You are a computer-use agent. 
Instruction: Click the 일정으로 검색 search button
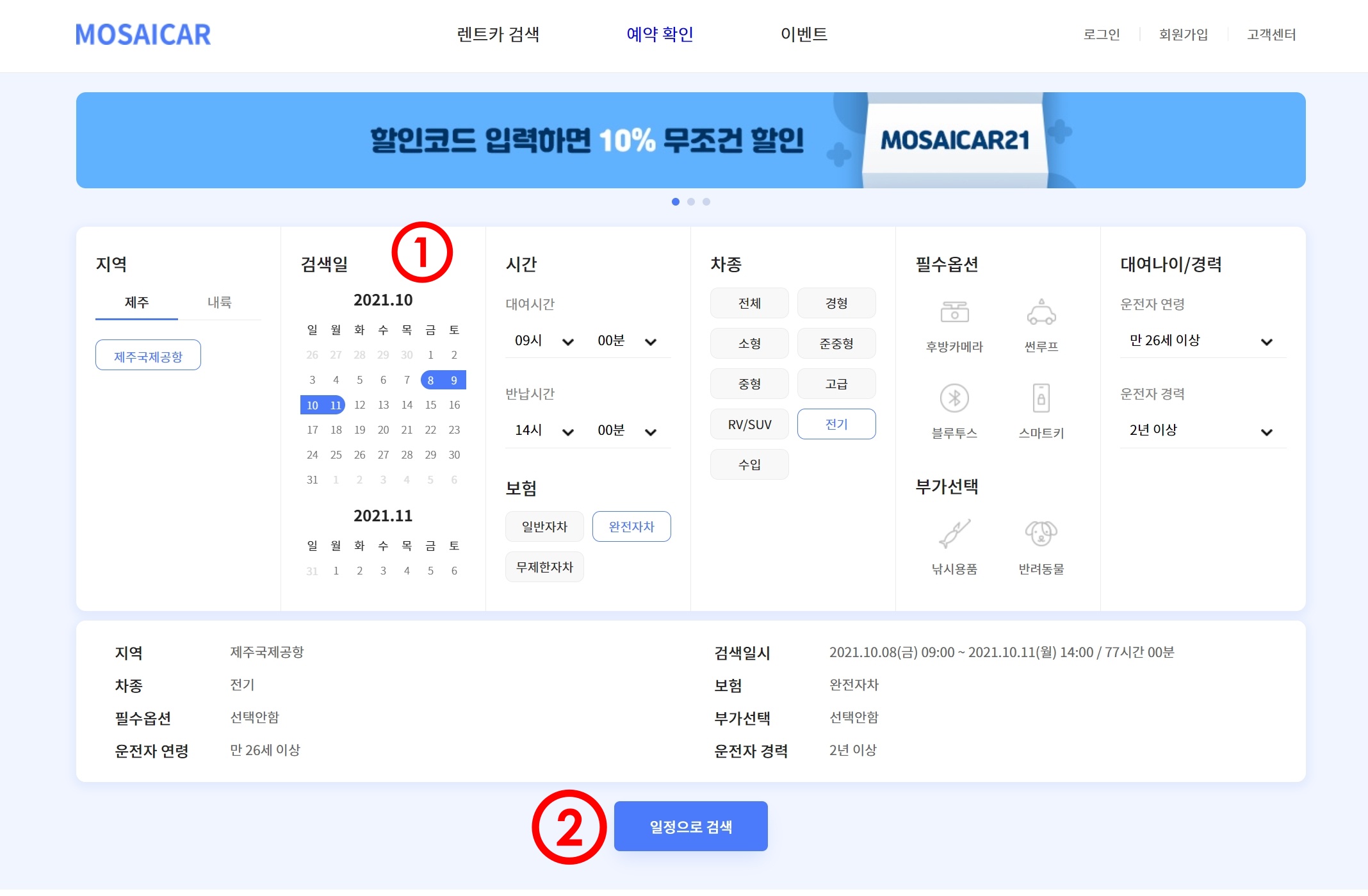(x=690, y=826)
